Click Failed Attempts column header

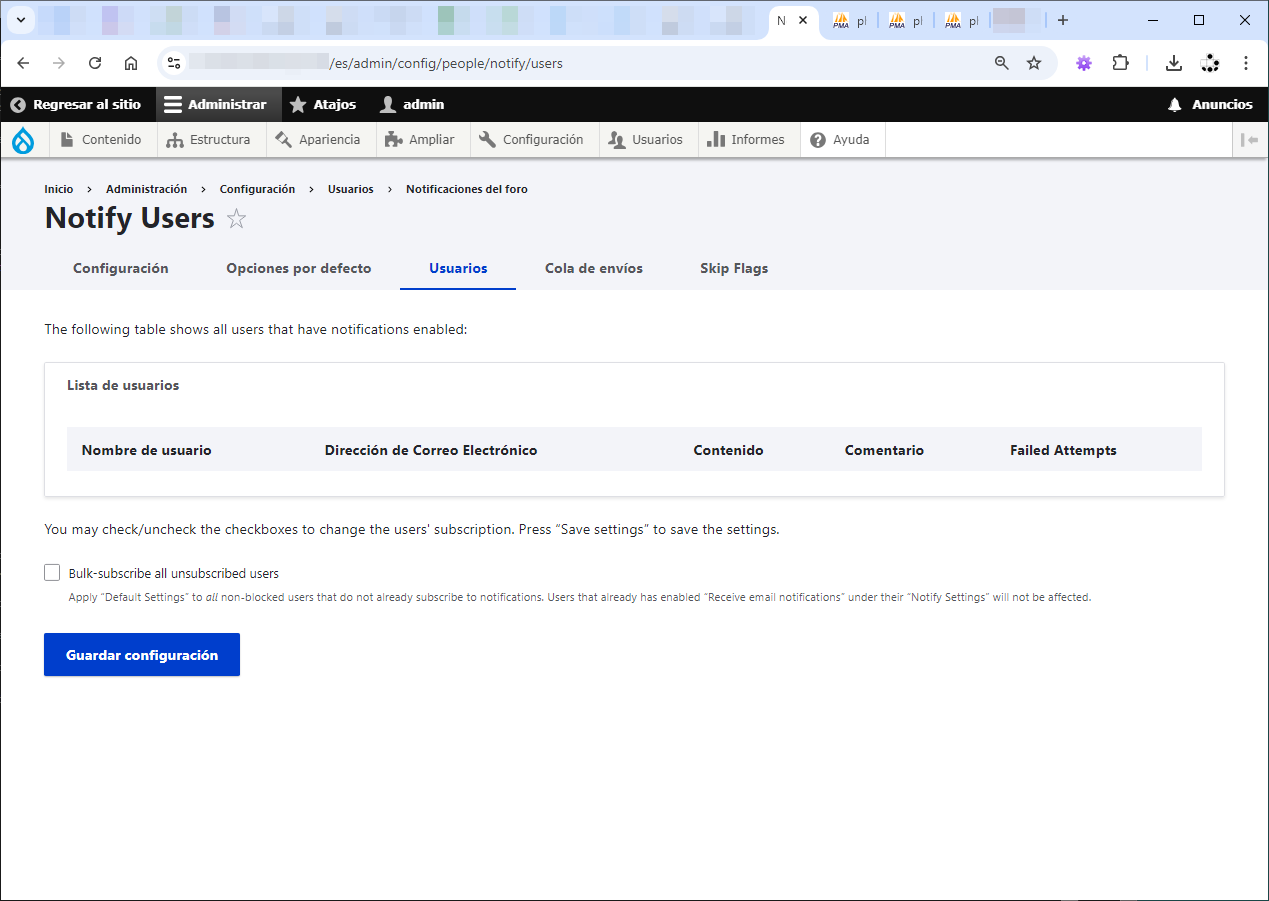(1063, 451)
